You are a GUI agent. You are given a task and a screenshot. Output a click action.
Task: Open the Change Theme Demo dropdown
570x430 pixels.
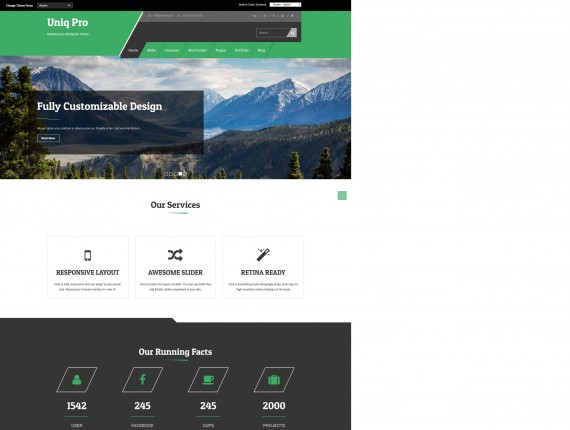click(55, 5)
